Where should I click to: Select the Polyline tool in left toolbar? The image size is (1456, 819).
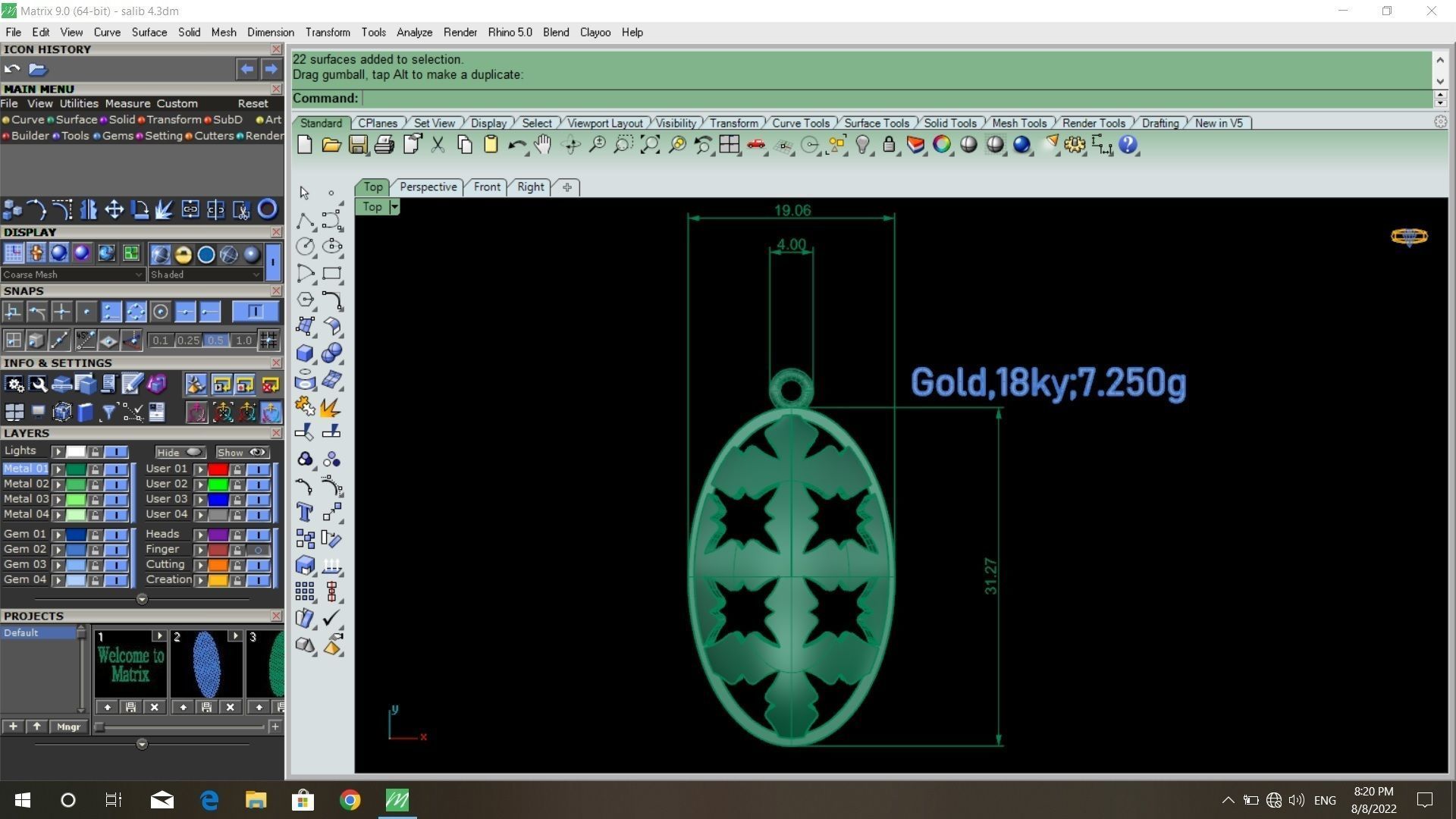305,221
